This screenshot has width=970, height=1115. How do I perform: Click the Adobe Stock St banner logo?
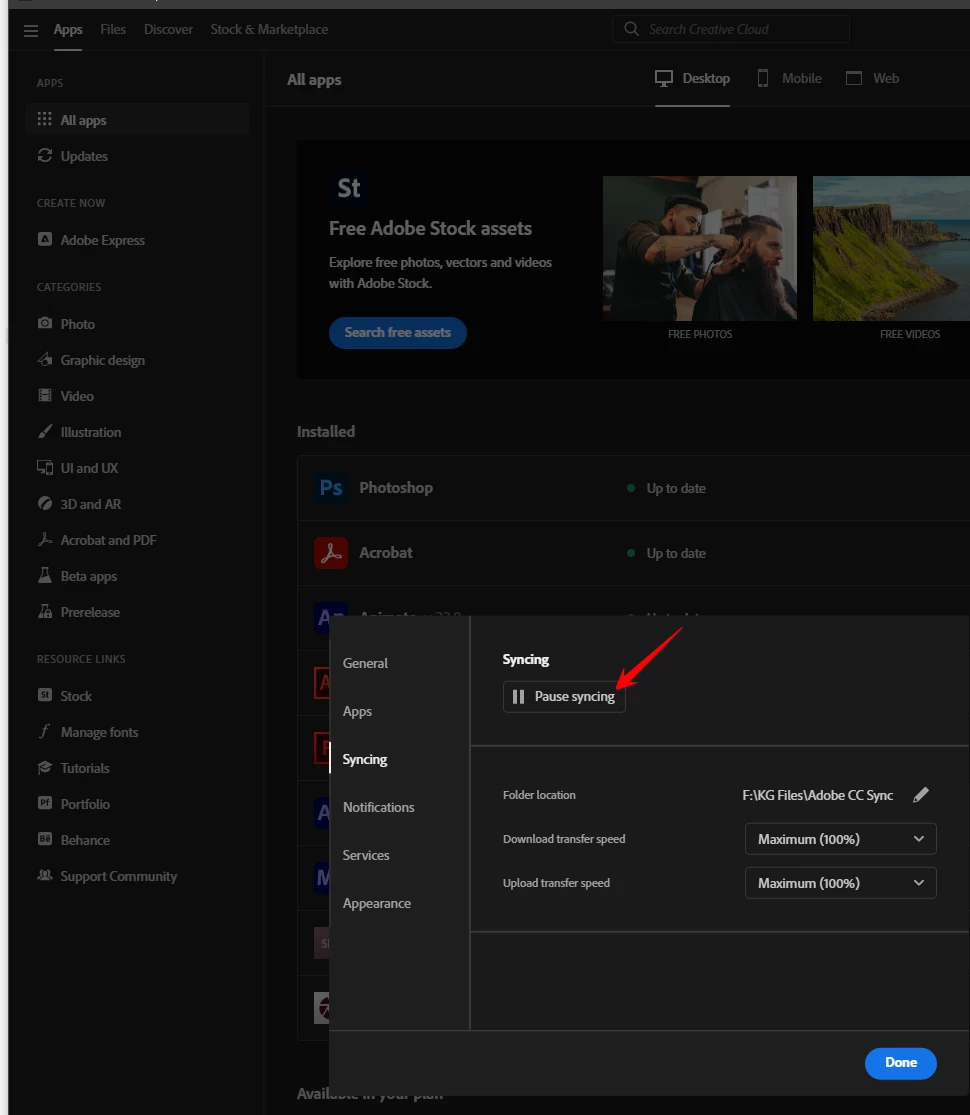[348, 188]
